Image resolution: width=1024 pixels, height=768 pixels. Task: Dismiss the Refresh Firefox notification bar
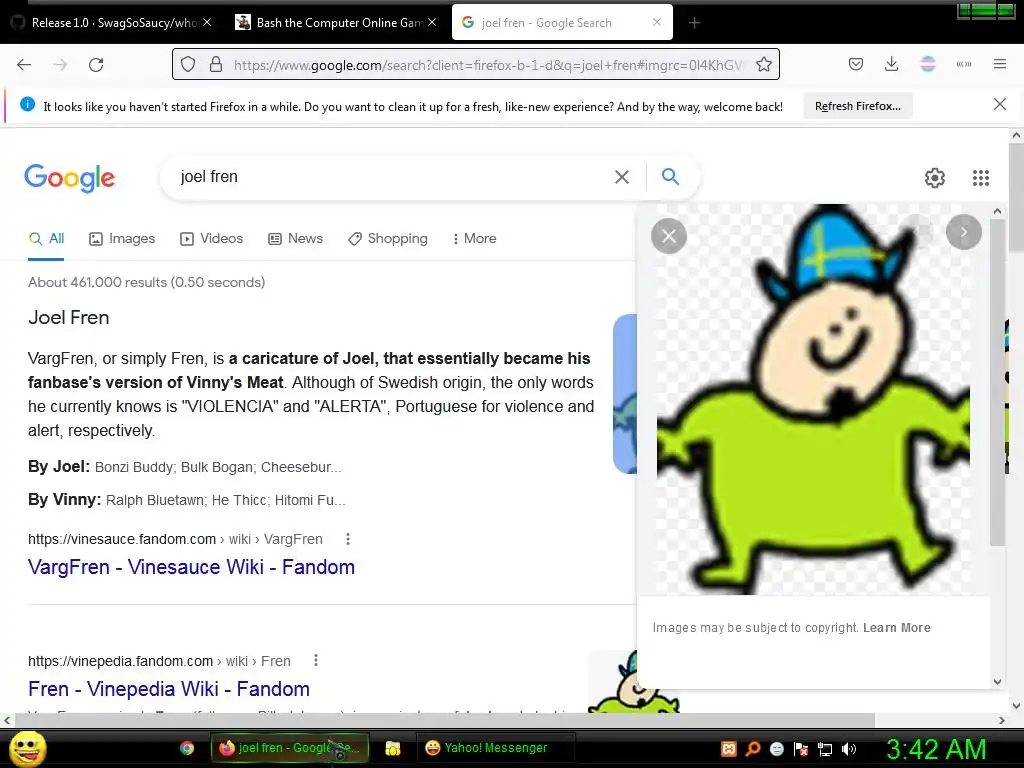[x=999, y=104]
